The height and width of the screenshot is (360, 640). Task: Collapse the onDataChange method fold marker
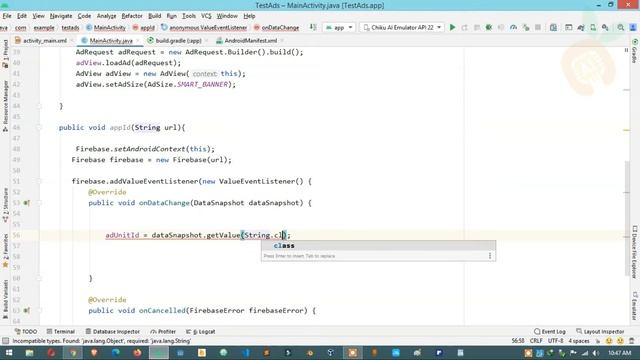pos(40,203)
